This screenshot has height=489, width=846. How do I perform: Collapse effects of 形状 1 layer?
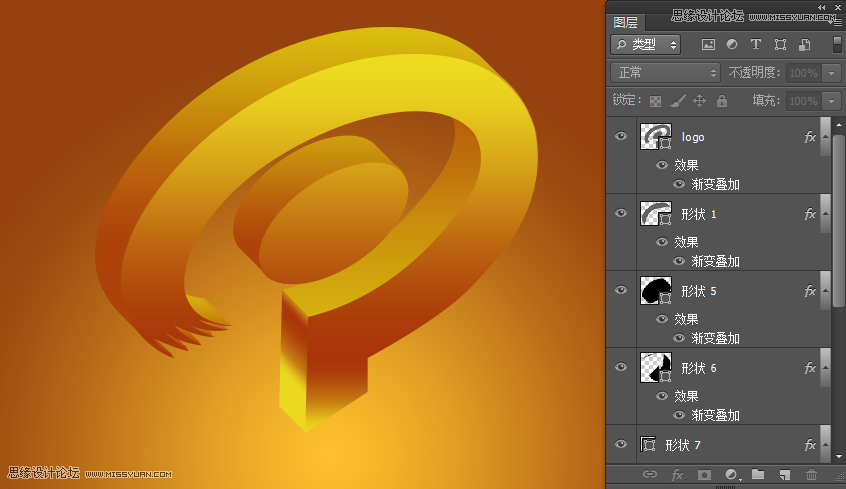[825, 214]
